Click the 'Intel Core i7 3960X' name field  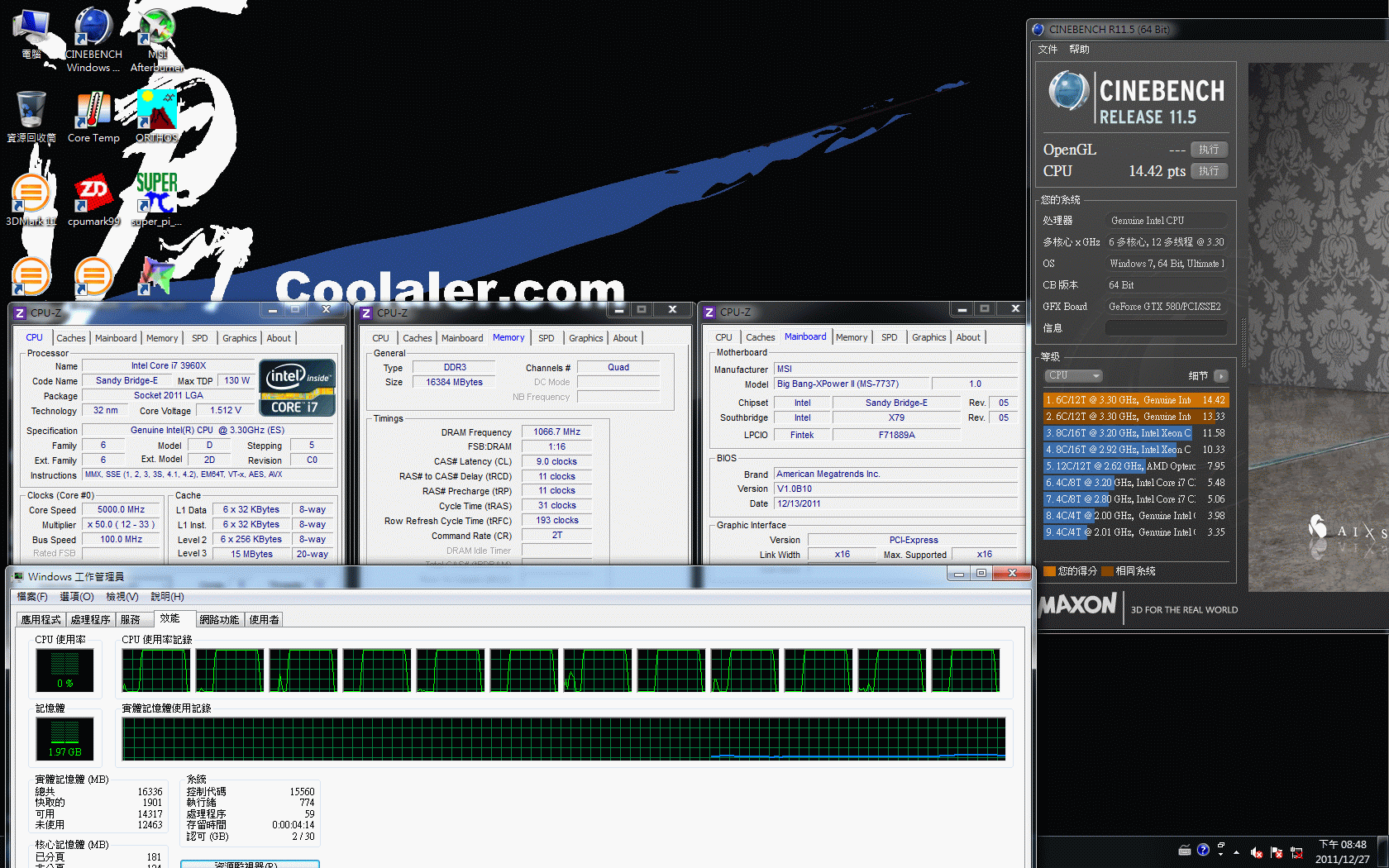[x=169, y=365]
